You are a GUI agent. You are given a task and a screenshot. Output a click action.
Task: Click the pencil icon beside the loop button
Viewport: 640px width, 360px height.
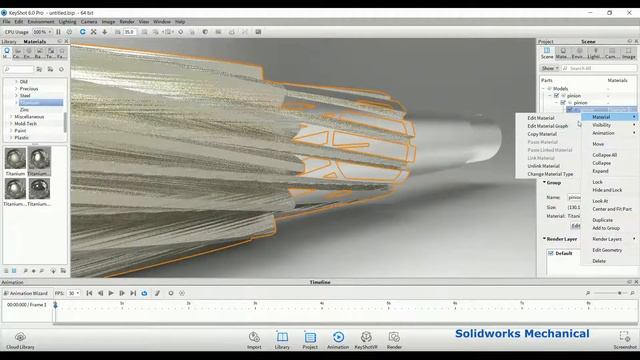(x=157, y=293)
